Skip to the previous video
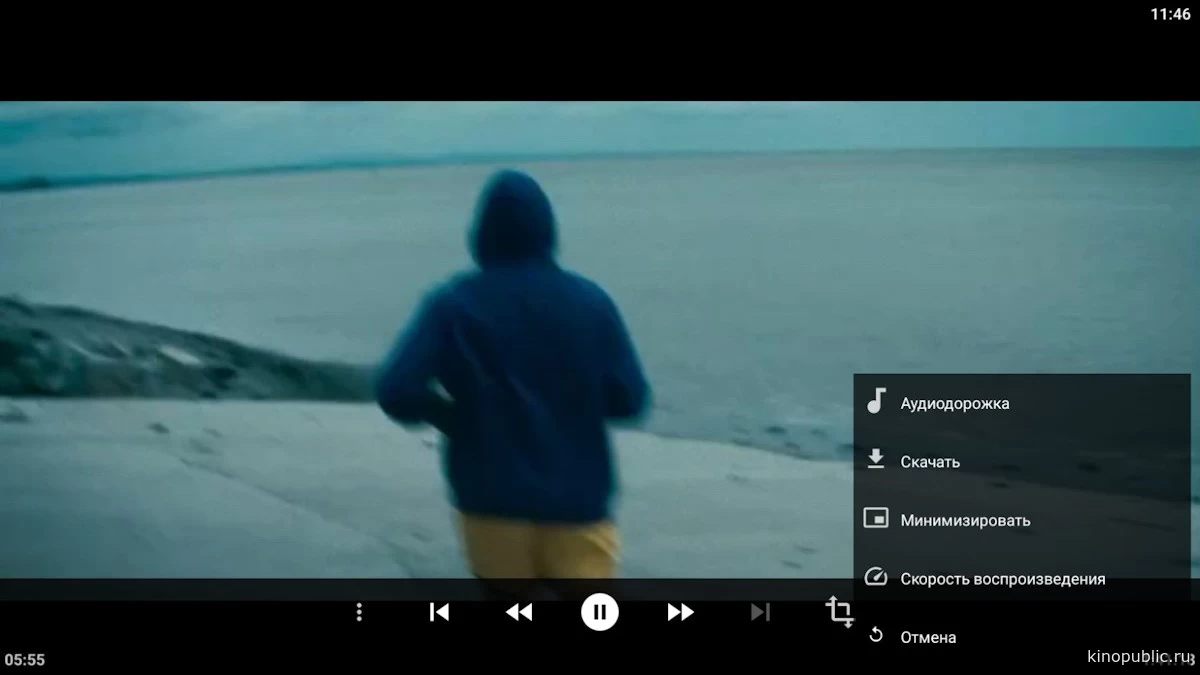Viewport: 1200px width, 675px height. [x=439, y=612]
